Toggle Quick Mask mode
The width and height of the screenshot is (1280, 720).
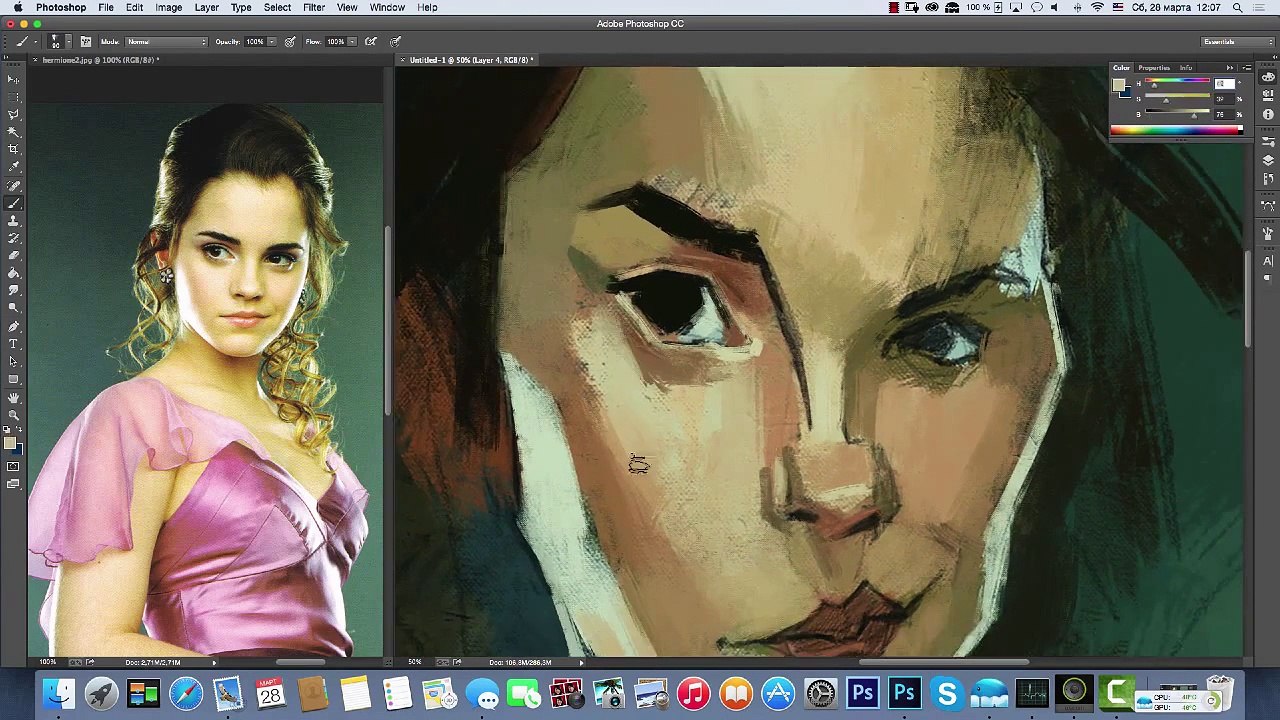13,466
